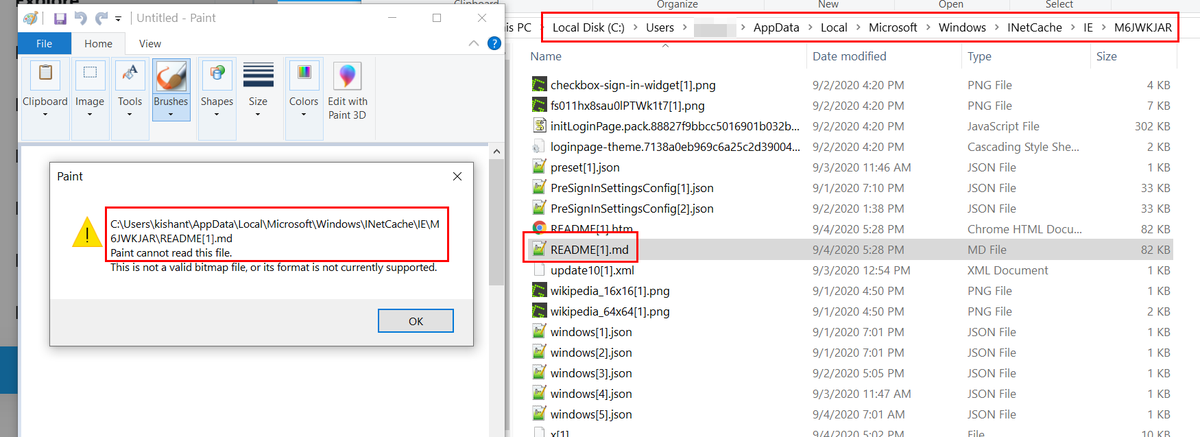Expand the Shapes group dropdown arrow
This screenshot has width=1200, height=437.
[216, 114]
